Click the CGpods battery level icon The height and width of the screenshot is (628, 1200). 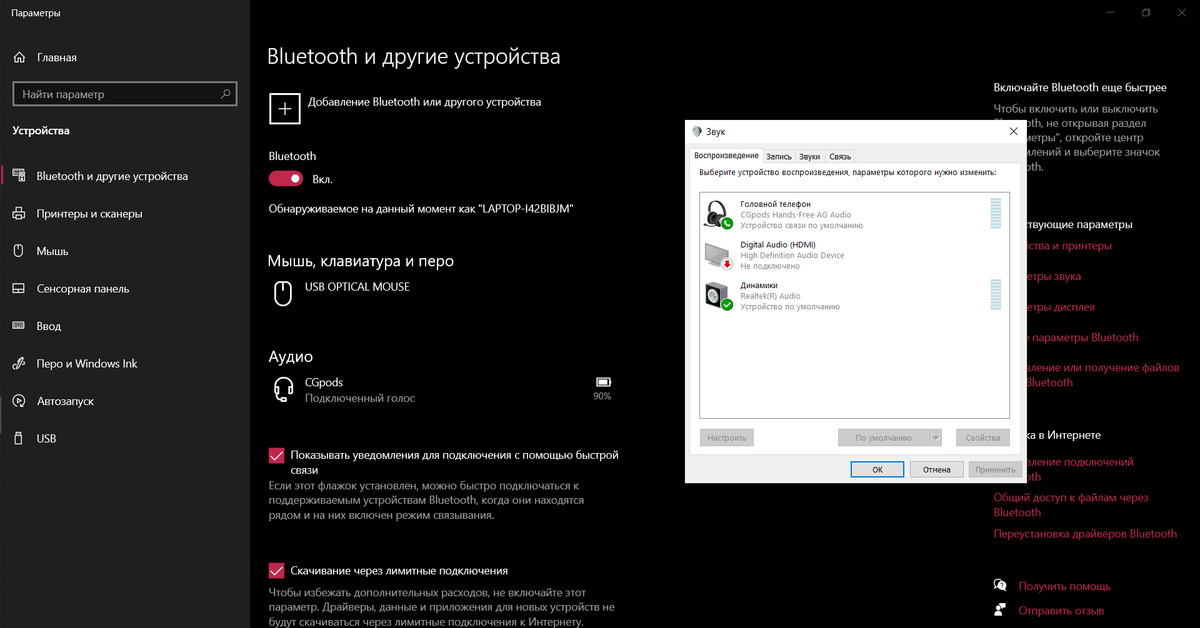coord(602,382)
